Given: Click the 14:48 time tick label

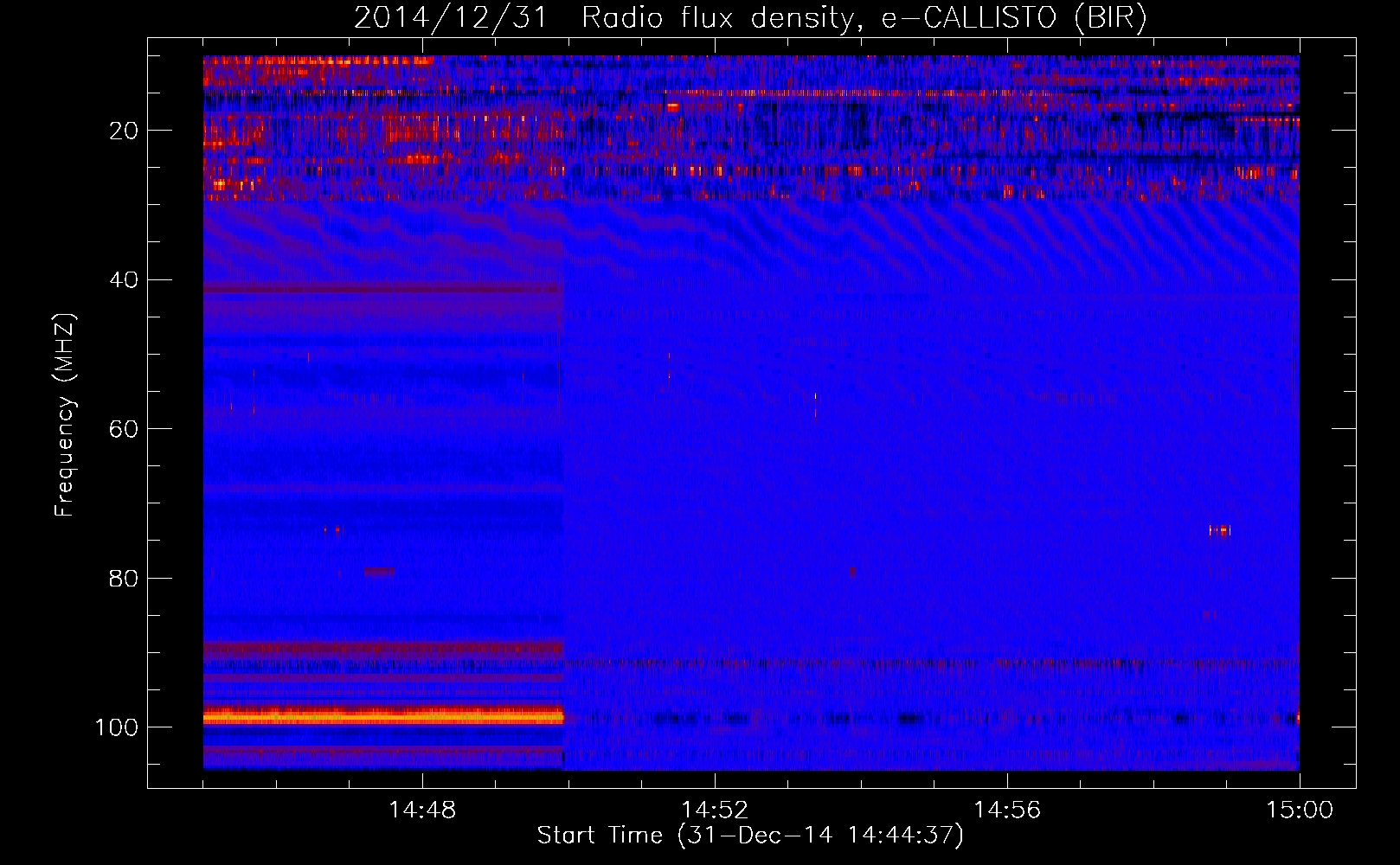Looking at the screenshot, I should coord(422,811).
